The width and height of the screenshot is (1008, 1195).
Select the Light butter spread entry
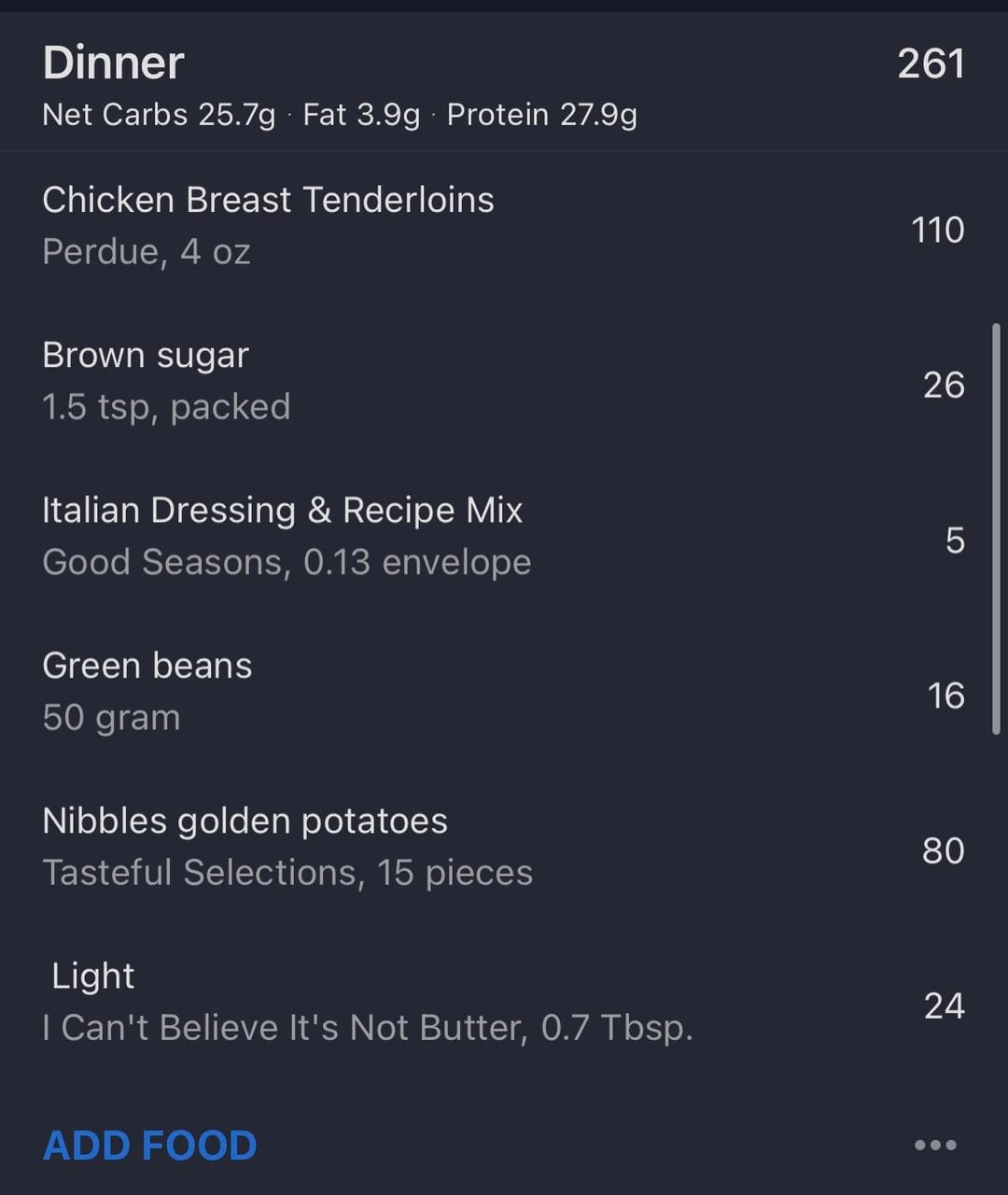point(93,977)
